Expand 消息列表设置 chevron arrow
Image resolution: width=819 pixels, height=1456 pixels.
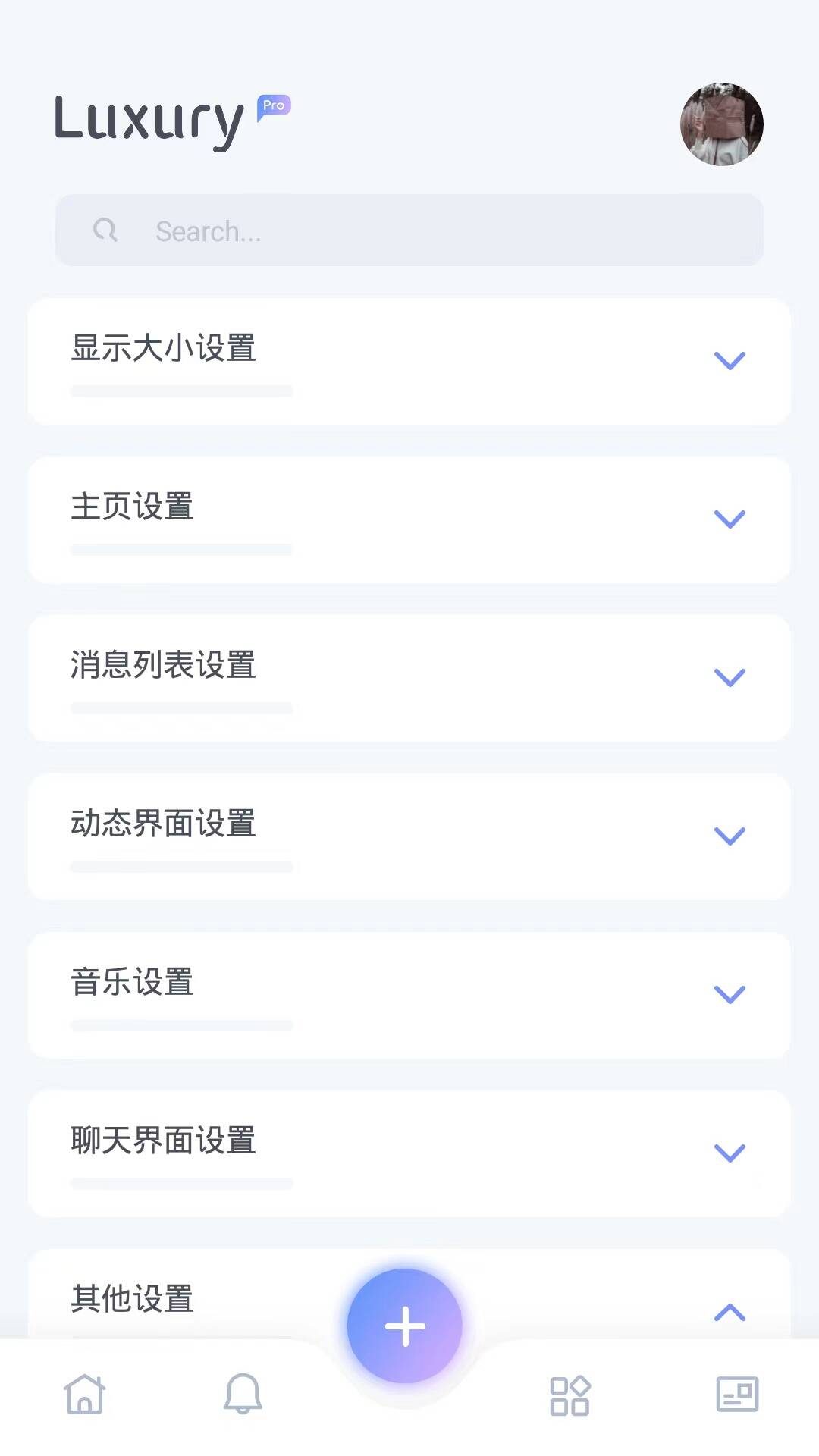click(x=730, y=677)
